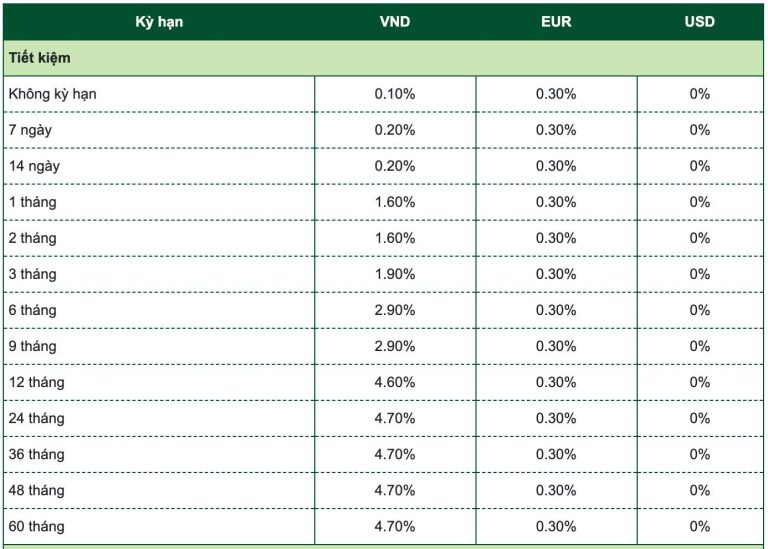Click the USD column header

700,21
